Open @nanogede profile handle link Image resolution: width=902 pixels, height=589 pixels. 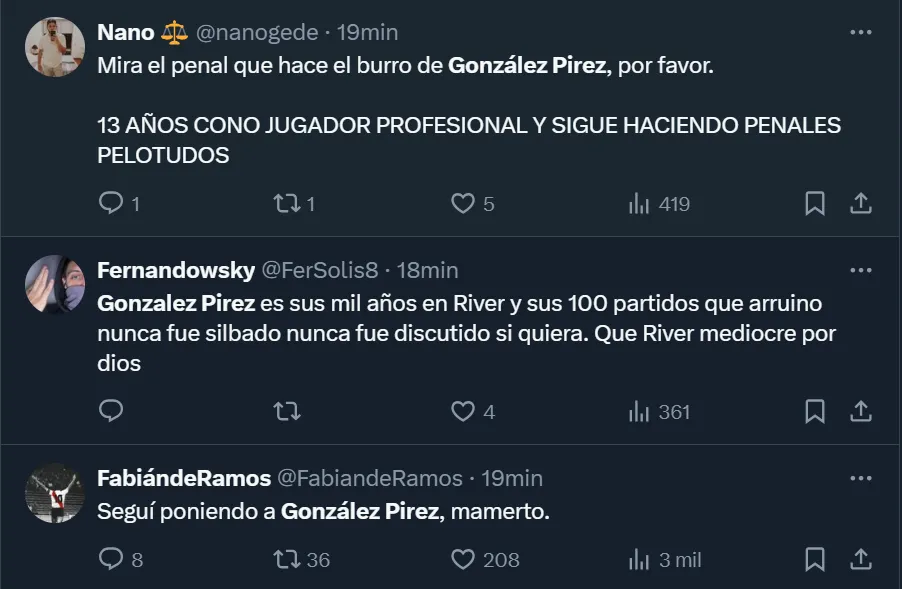(256, 32)
